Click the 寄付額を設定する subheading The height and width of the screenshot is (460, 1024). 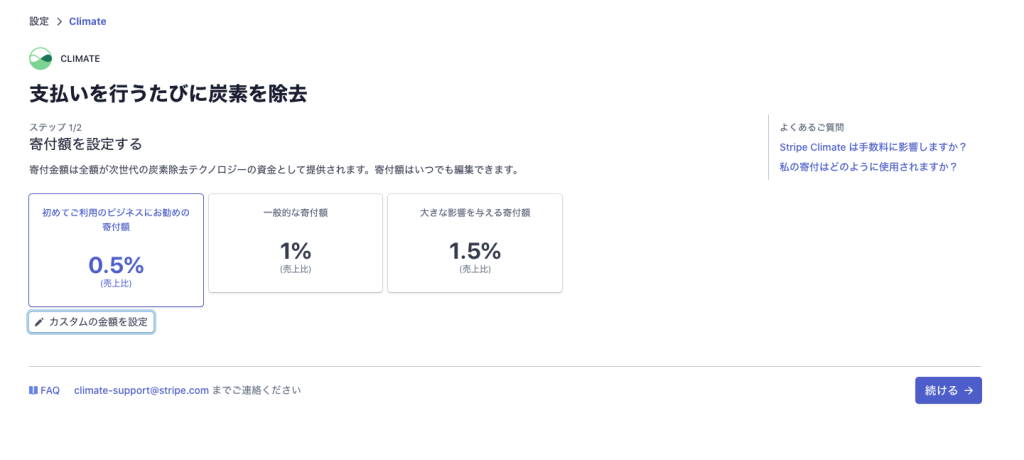pyautogui.click(x=86, y=144)
